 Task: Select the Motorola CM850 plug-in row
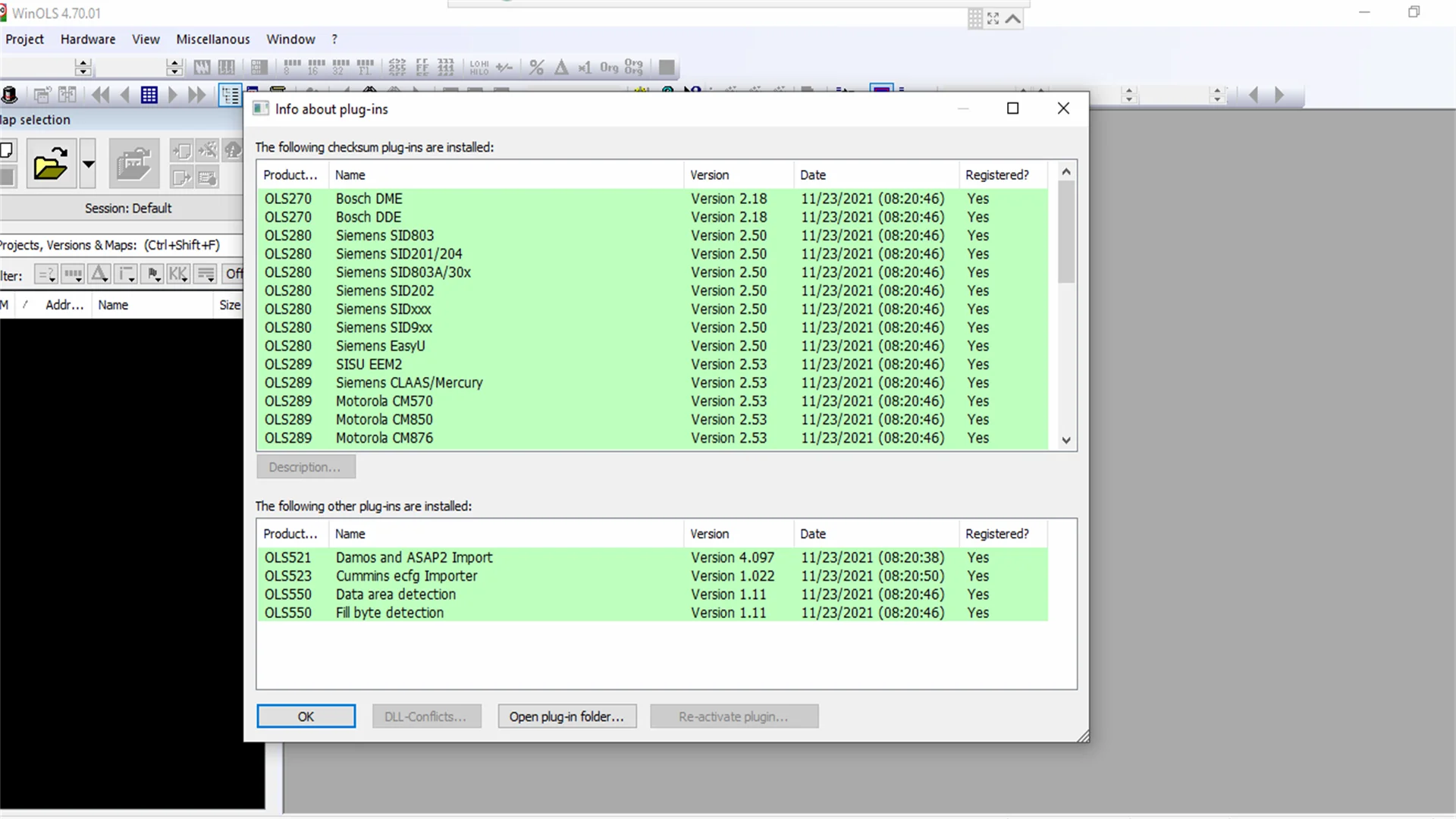click(x=384, y=419)
